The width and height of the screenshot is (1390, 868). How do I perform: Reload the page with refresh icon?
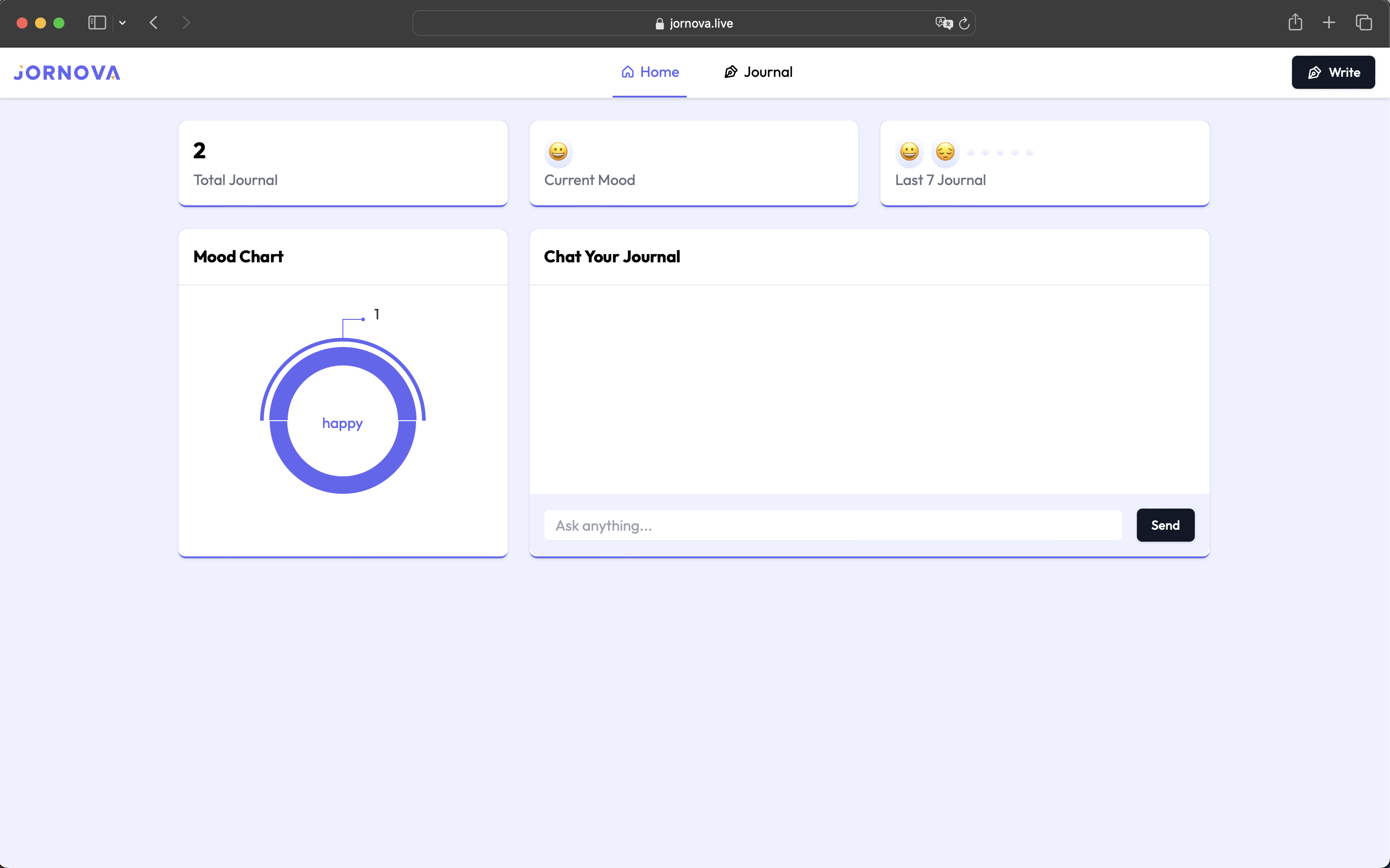click(x=965, y=23)
